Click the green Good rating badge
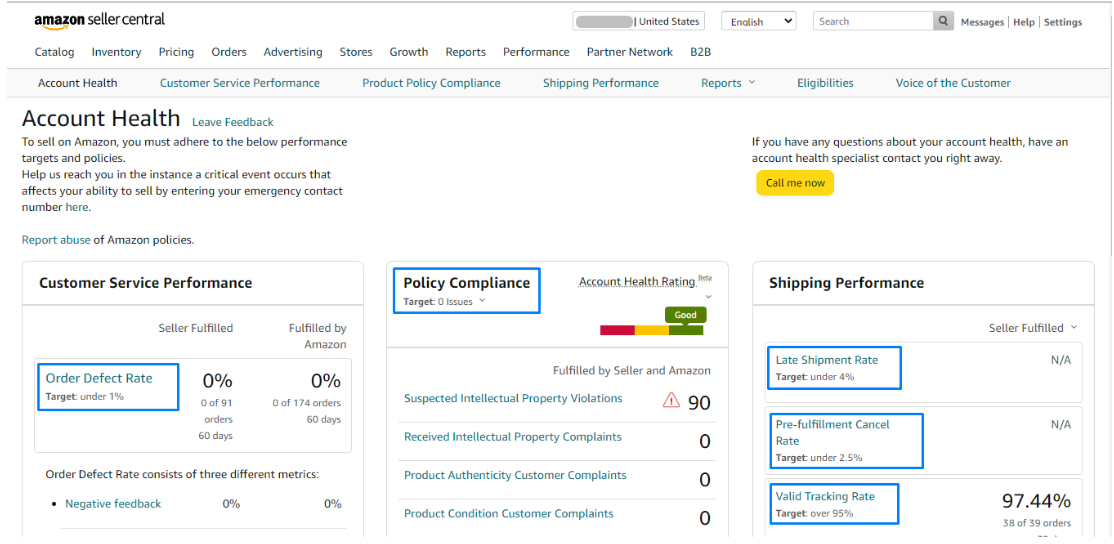The height and width of the screenshot is (544, 1114). click(685, 314)
